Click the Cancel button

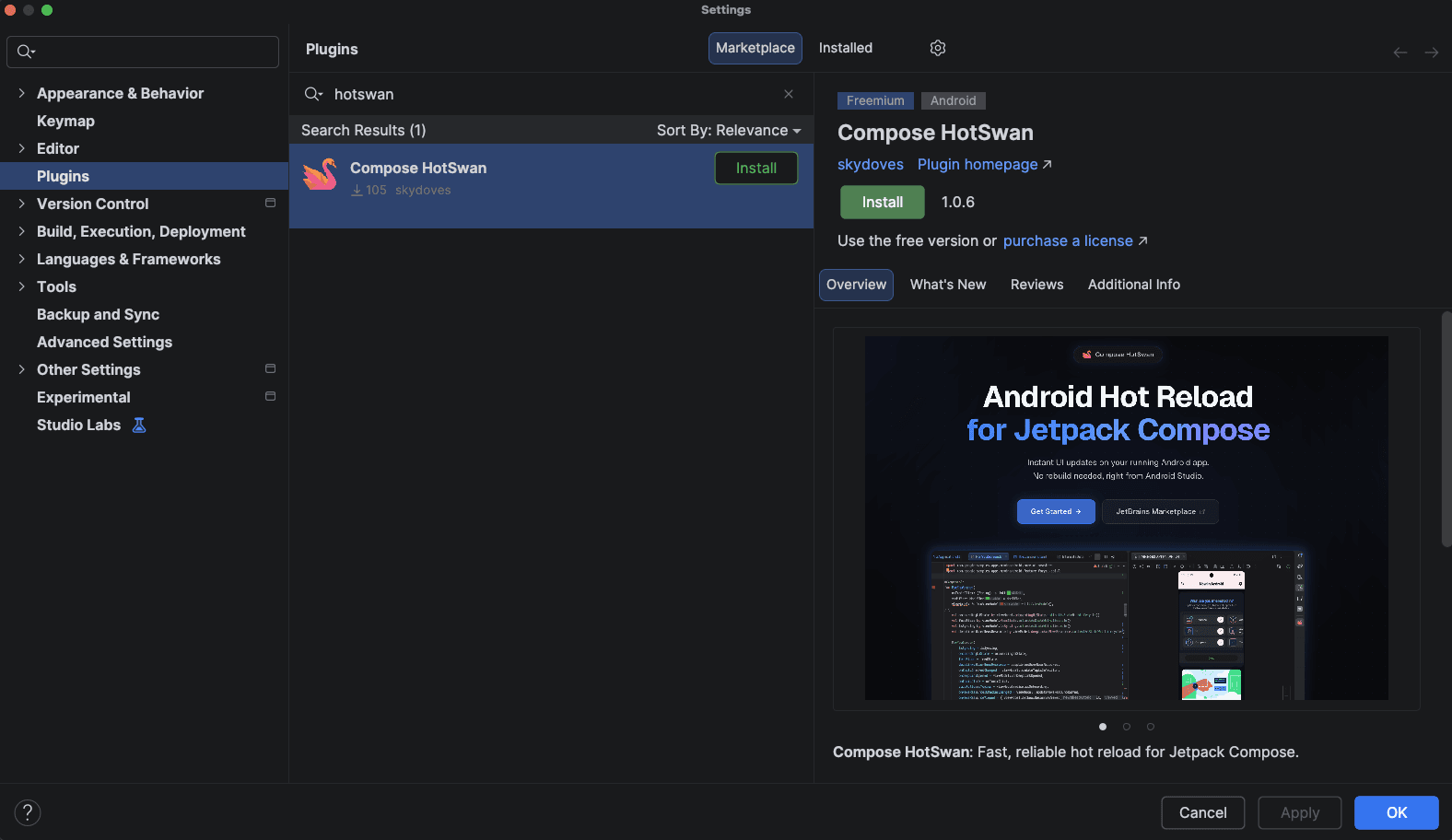pos(1203,812)
